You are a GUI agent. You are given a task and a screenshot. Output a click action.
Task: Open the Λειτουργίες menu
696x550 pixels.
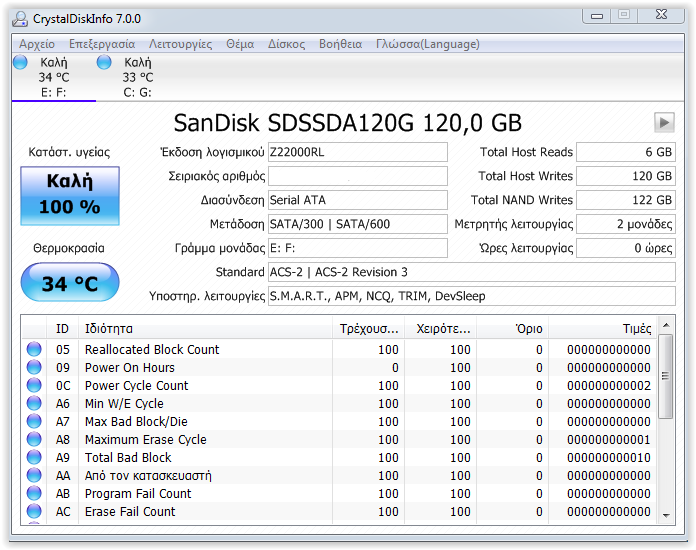pyautogui.click(x=180, y=44)
